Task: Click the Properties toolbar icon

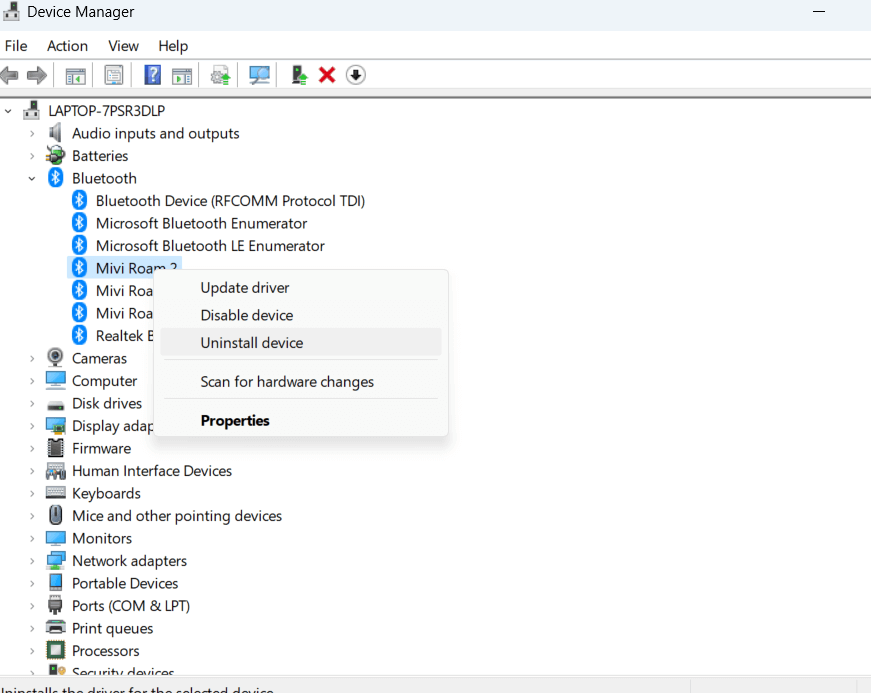Action: [114, 75]
